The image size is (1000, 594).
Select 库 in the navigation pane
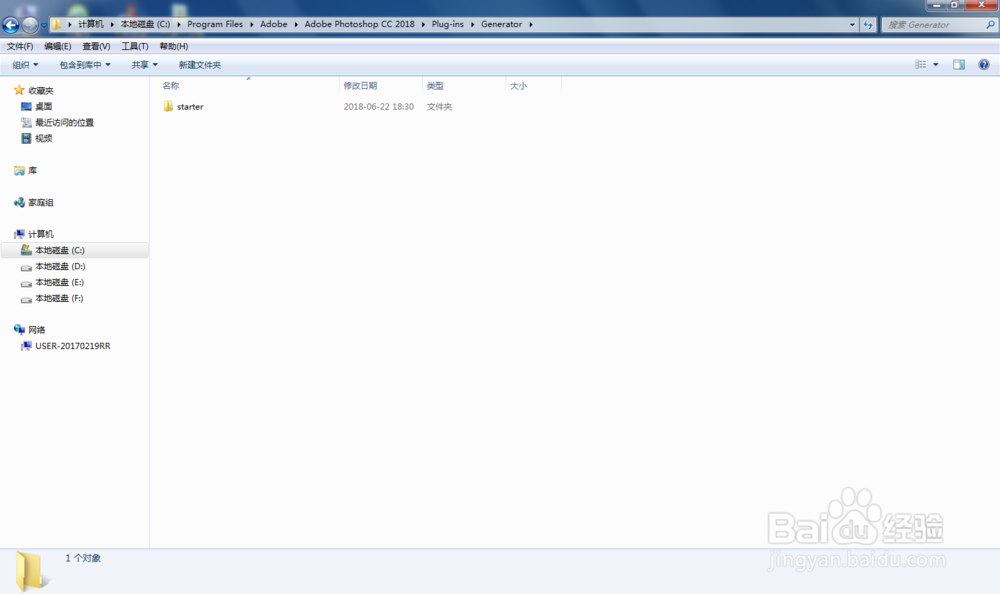coord(33,170)
